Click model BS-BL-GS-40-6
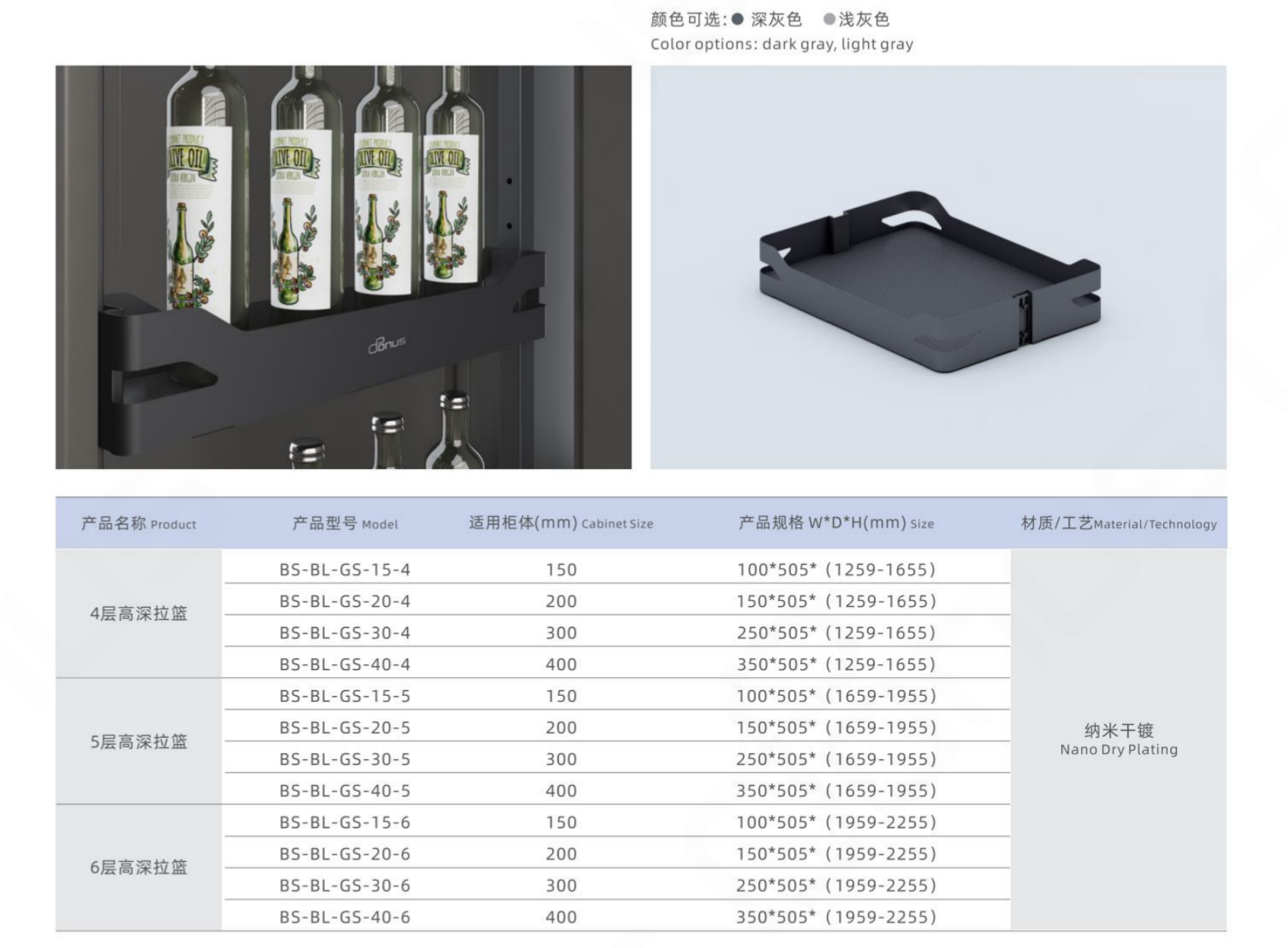 click(345, 918)
